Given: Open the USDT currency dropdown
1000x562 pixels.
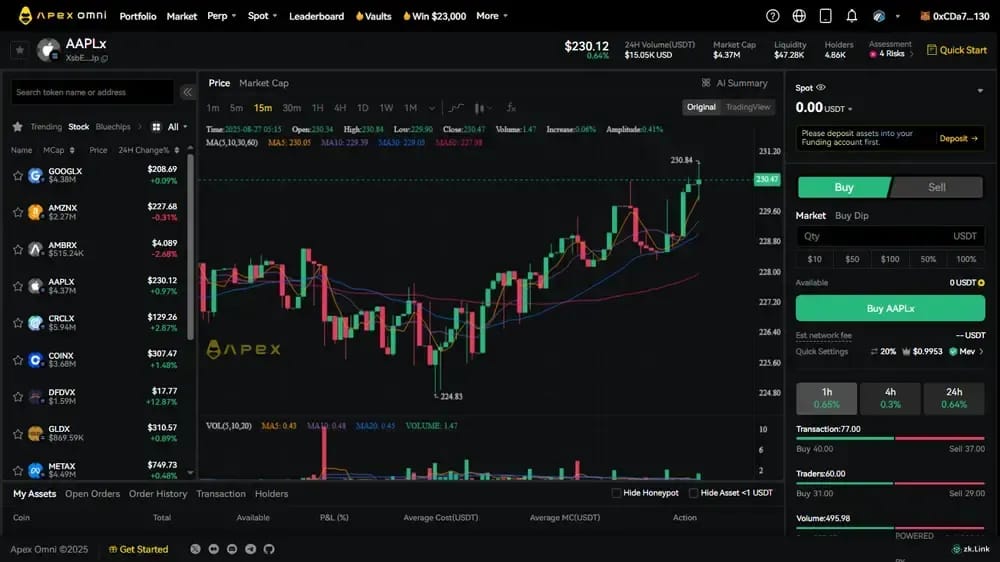Looking at the screenshot, I should tap(838, 109).
